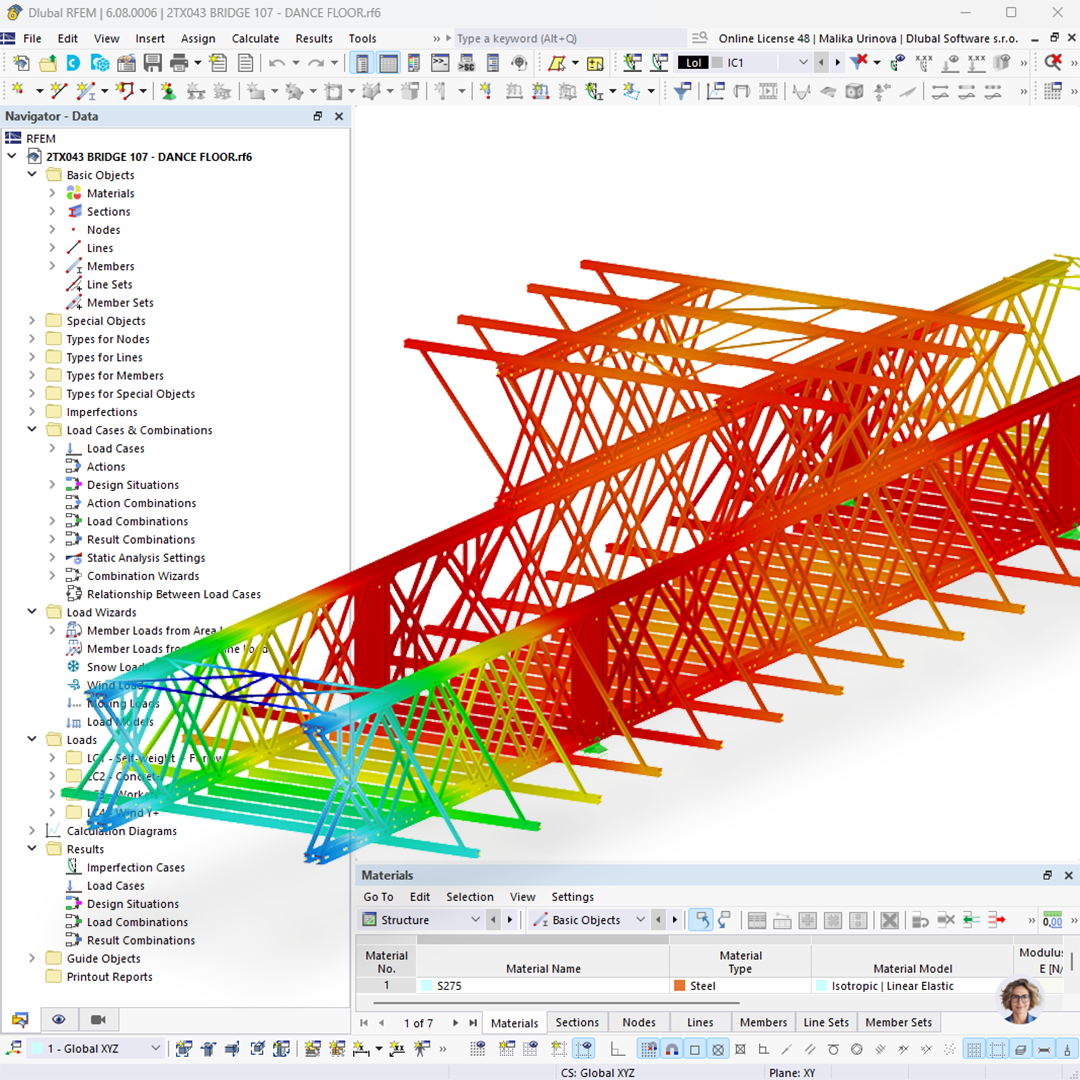
Task: Collapse the Results tree folder
Action: pyautogui.click(x=32, y=848)
